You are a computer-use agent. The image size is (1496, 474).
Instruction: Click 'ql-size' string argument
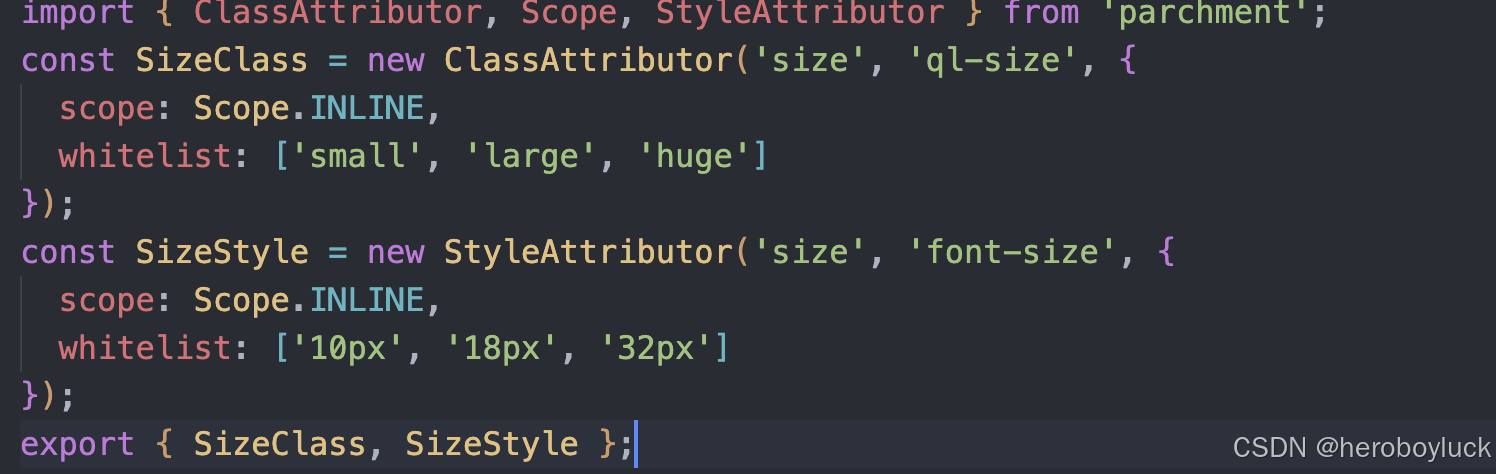pos(993,60)
